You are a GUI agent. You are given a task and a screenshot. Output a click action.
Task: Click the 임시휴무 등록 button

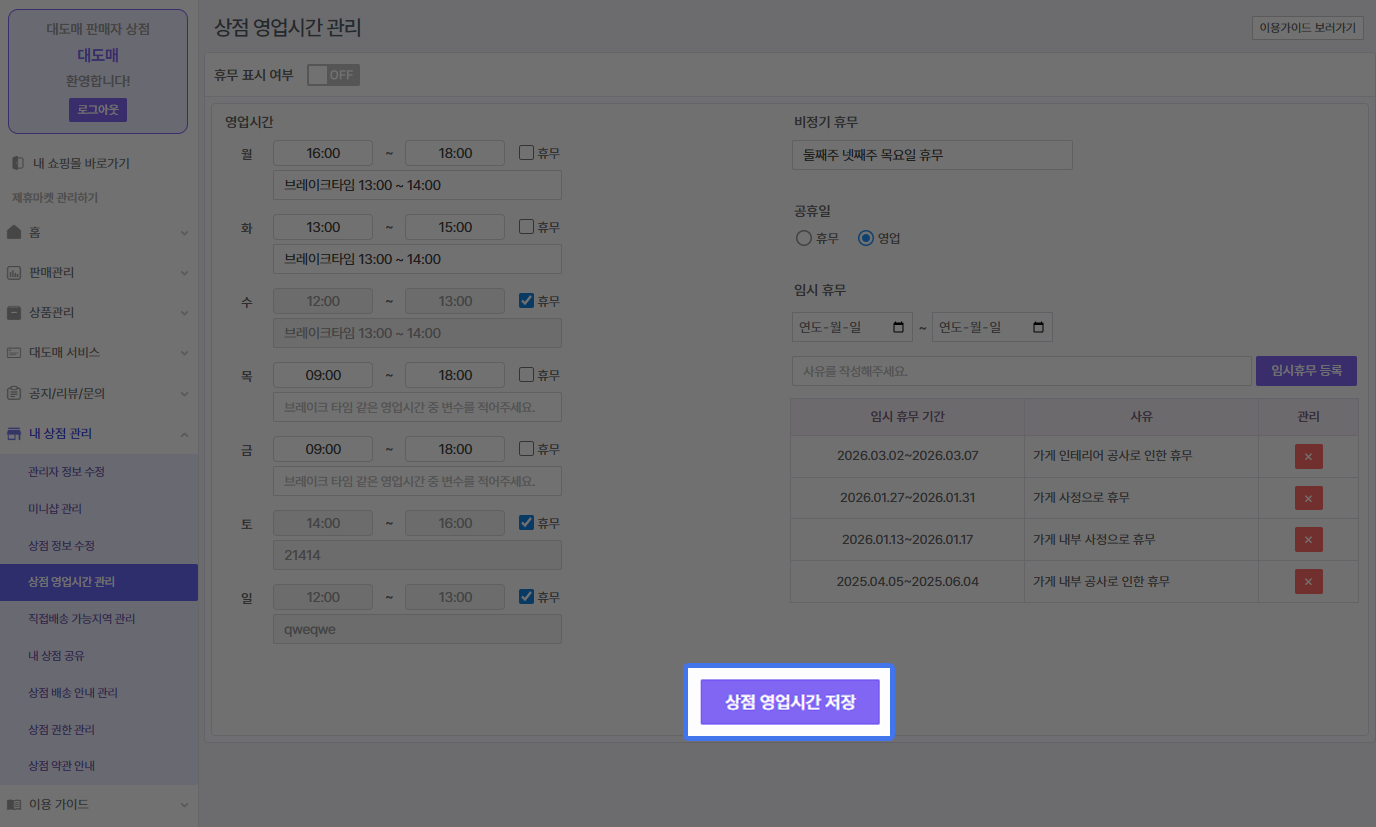pyautogui.click(x=1306, y=371)
